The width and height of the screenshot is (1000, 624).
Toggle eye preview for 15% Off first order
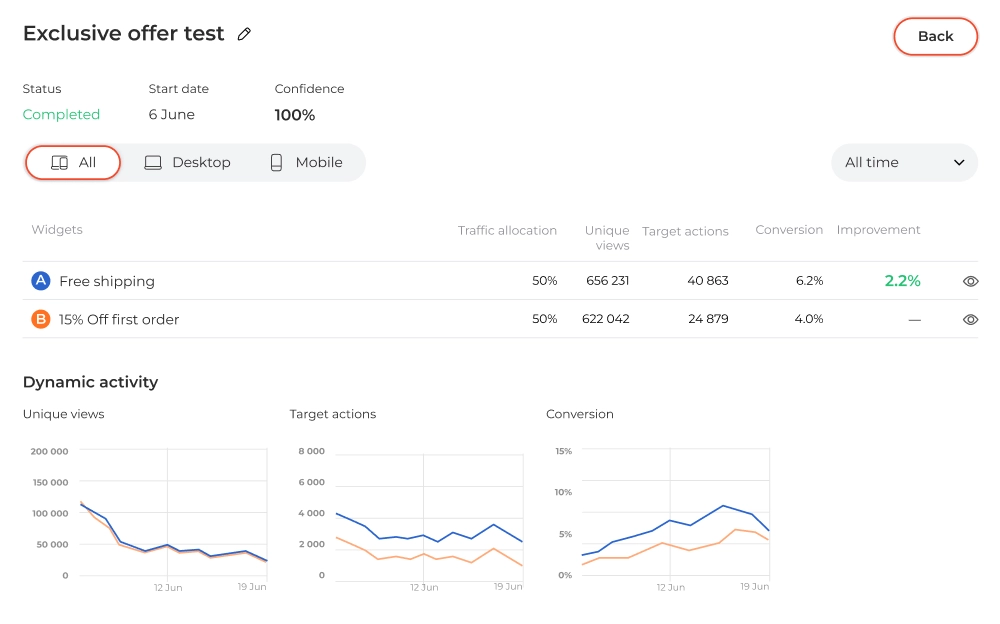pyautogui.click(x=970, y=320)
